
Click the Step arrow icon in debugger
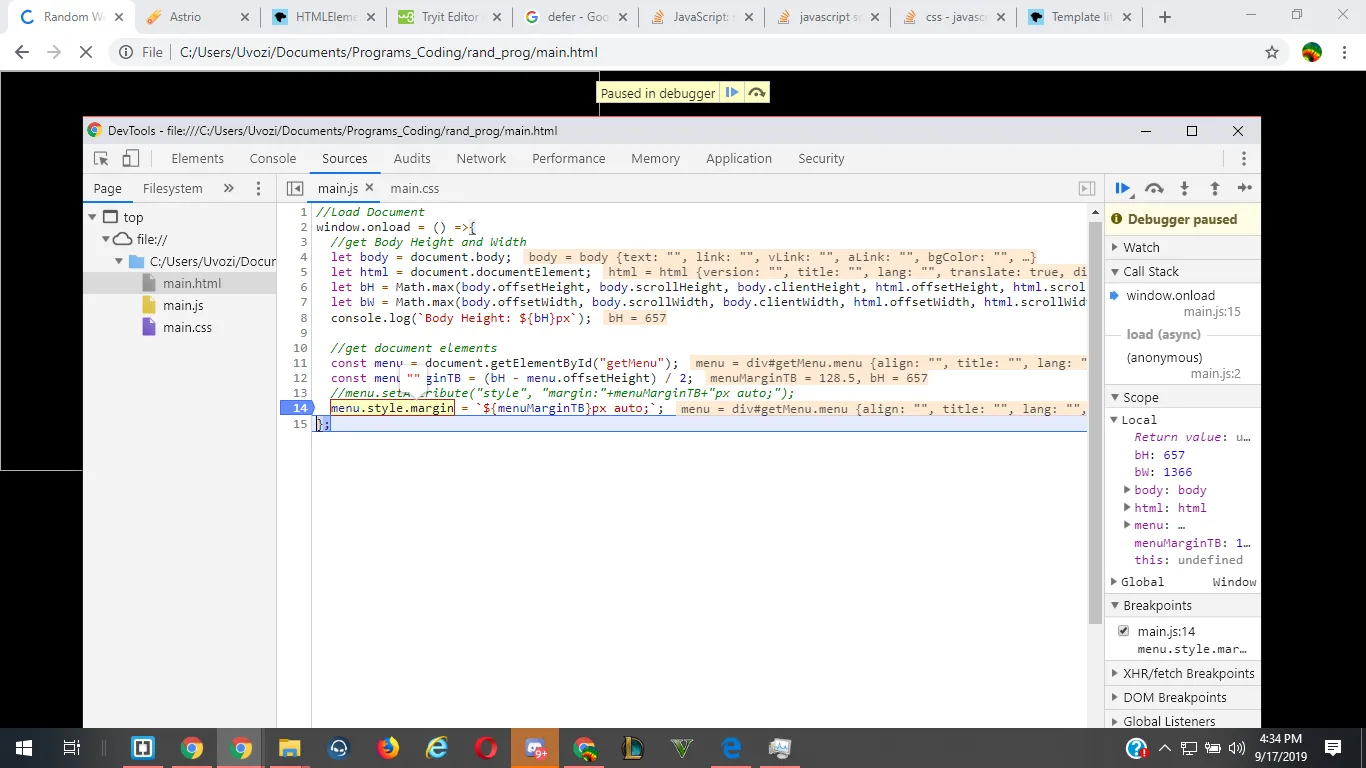(1245, 188)
